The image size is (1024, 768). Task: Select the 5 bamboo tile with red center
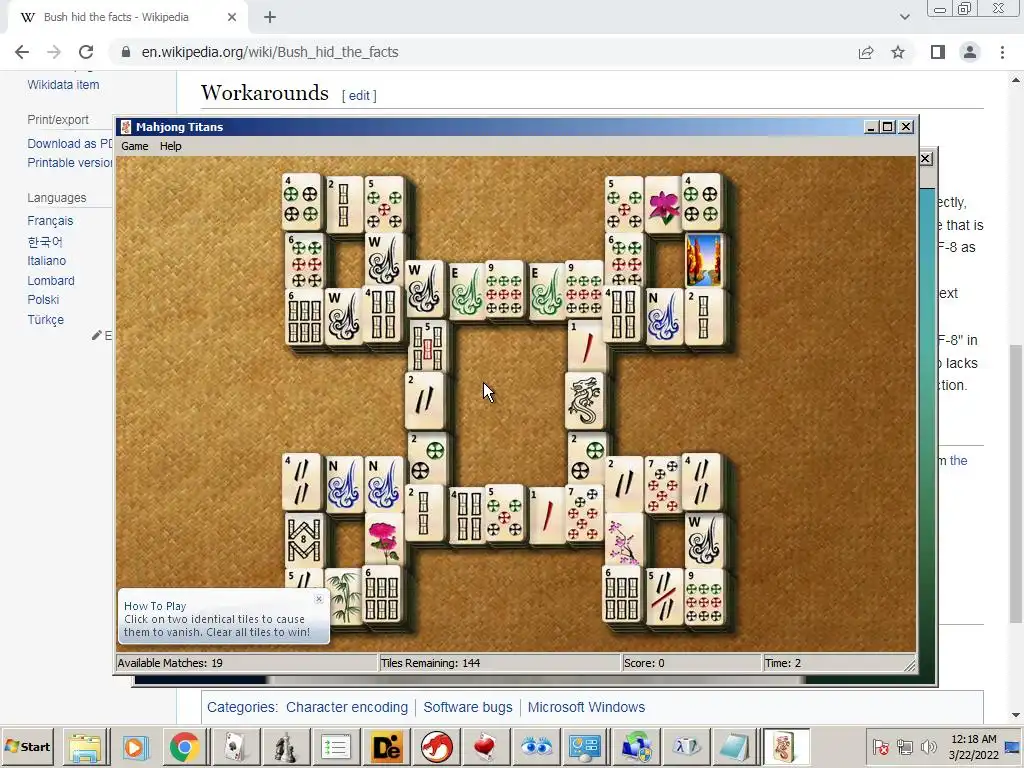click(x=427, y=345)
